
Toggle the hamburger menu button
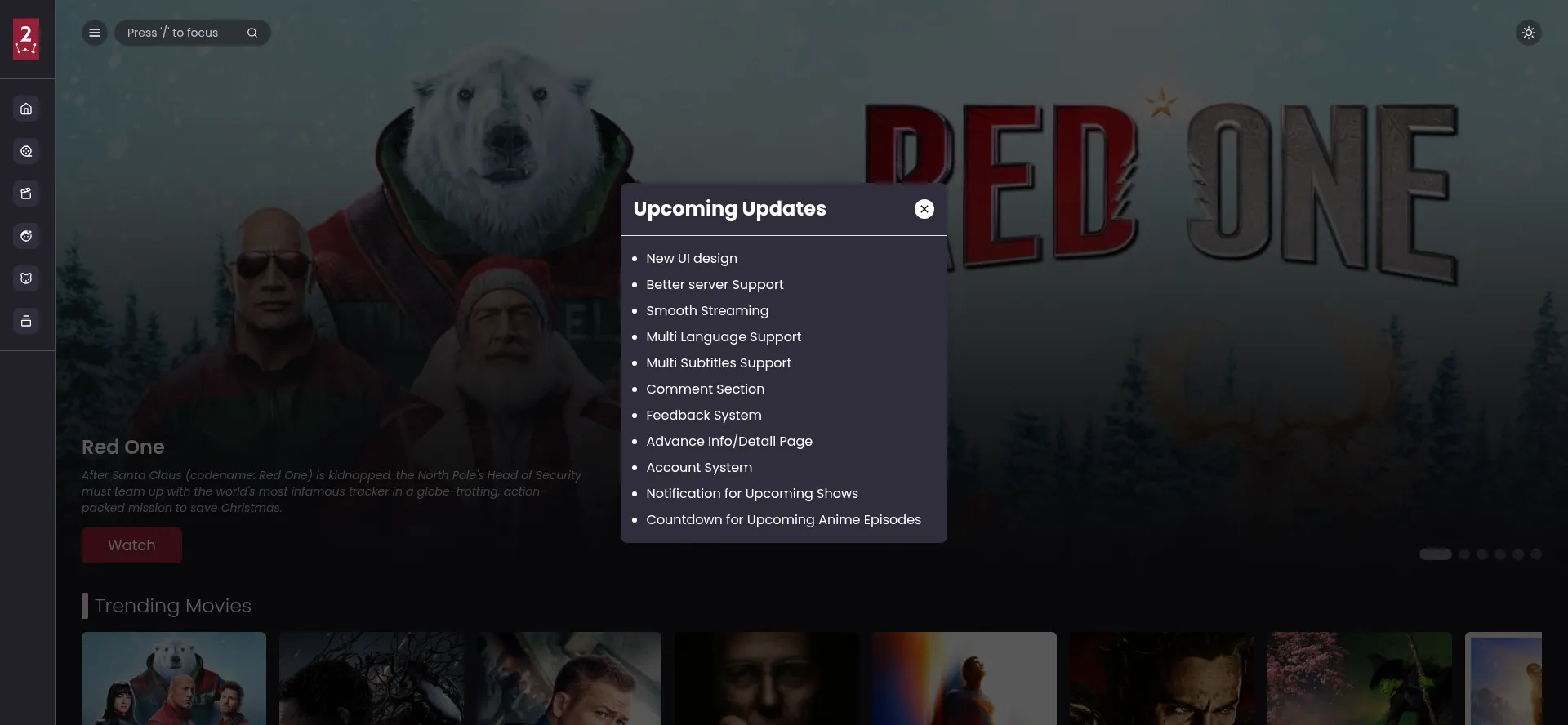click(x=95, y=33)
